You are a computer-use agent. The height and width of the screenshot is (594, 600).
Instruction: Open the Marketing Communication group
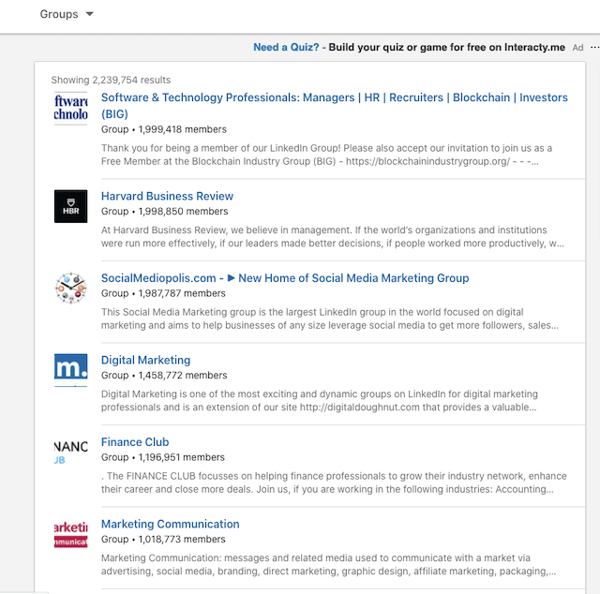[x=170, y=524]
